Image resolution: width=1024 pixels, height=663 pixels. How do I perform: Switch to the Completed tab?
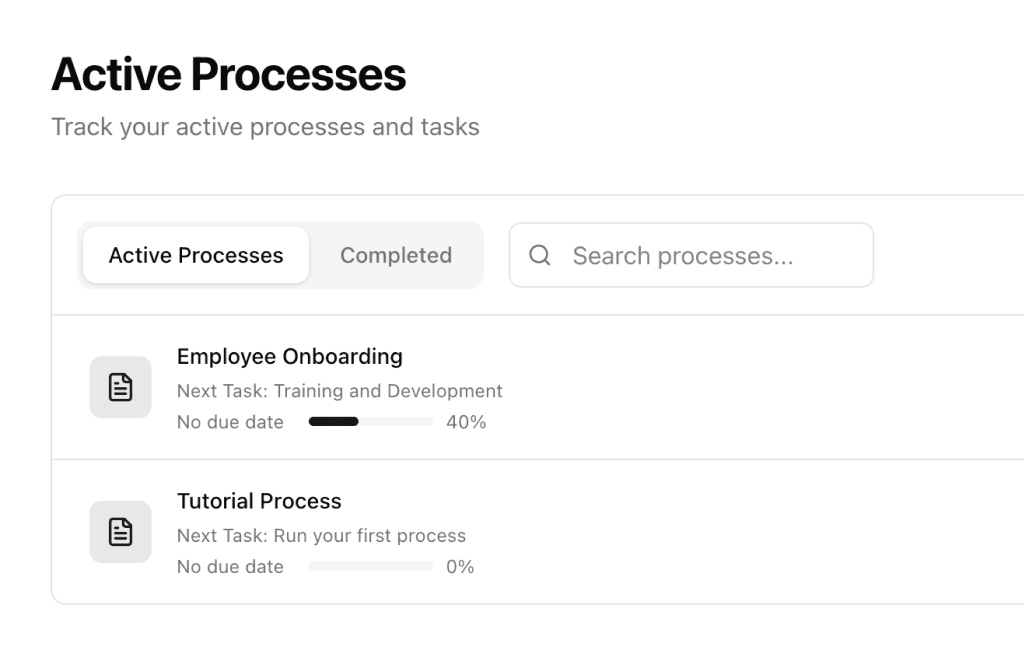coord(396,255)
